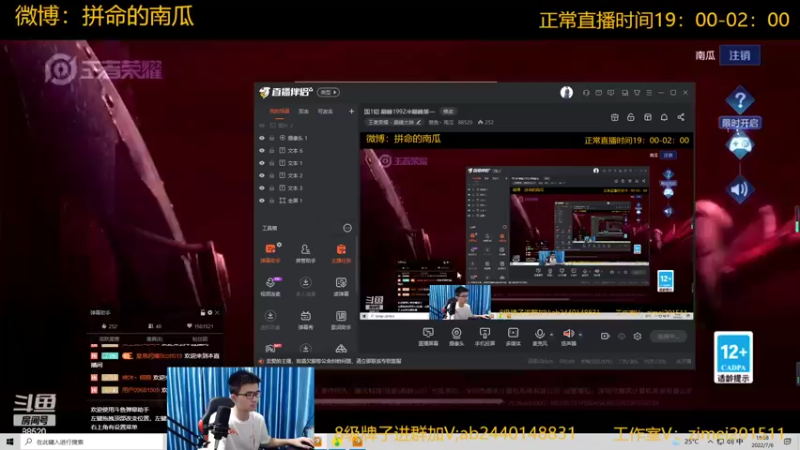The width and height of the screenshot is (800, 450).
Task: Open the 视频连麦 tool
Action: coord(270,286)
